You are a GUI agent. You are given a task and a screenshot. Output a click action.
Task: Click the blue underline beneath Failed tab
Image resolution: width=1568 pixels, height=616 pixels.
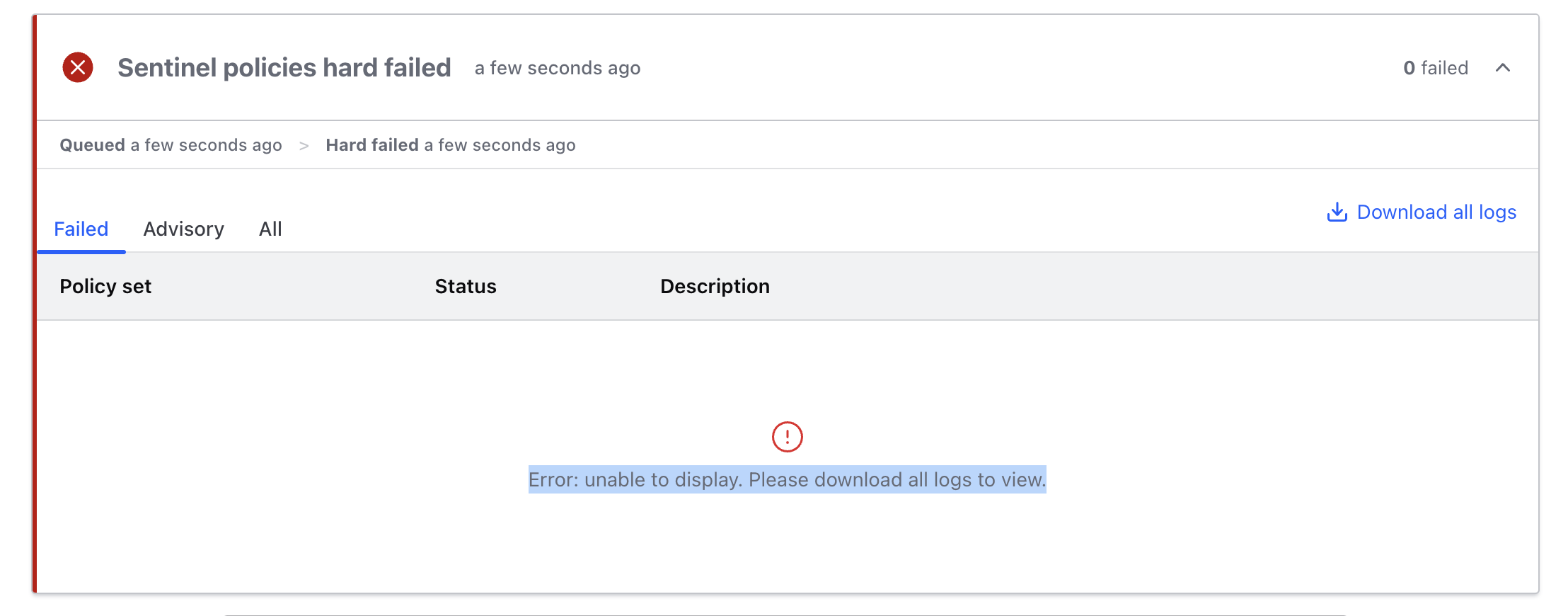(x=81, y=251)
